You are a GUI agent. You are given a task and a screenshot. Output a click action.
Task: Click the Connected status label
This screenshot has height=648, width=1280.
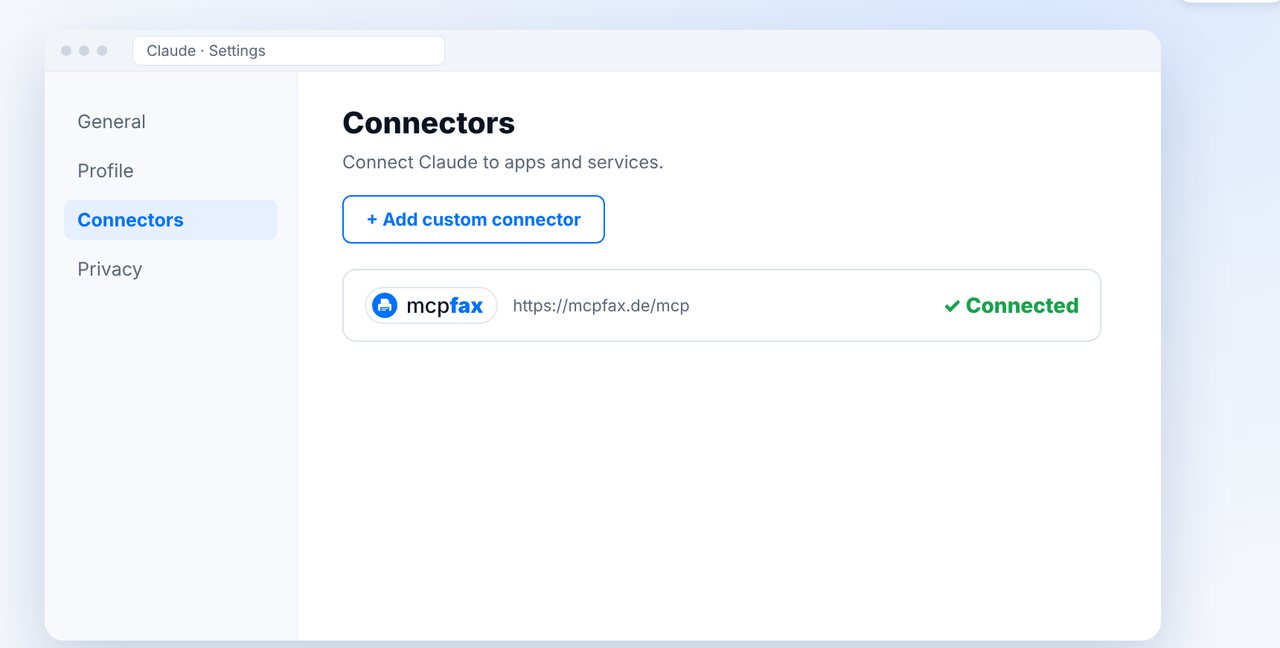pos(1022,306)
